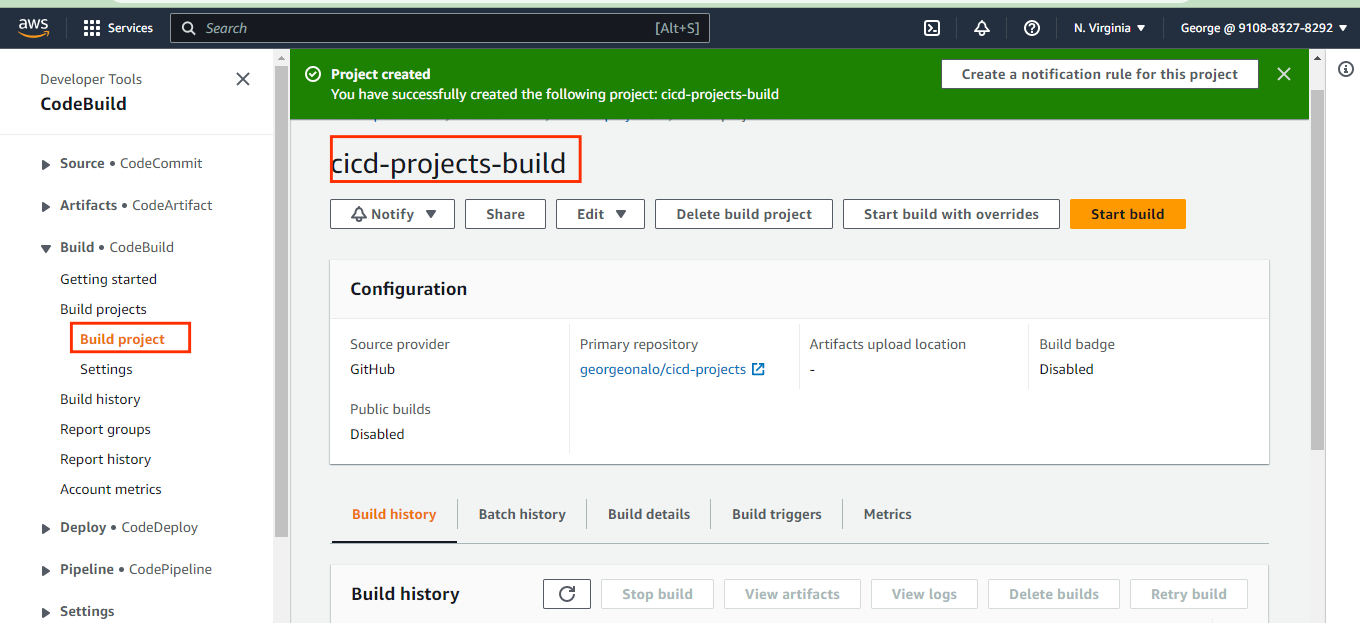
Task: Open the Edit dropdown menu
Action: tap(600, 213)
